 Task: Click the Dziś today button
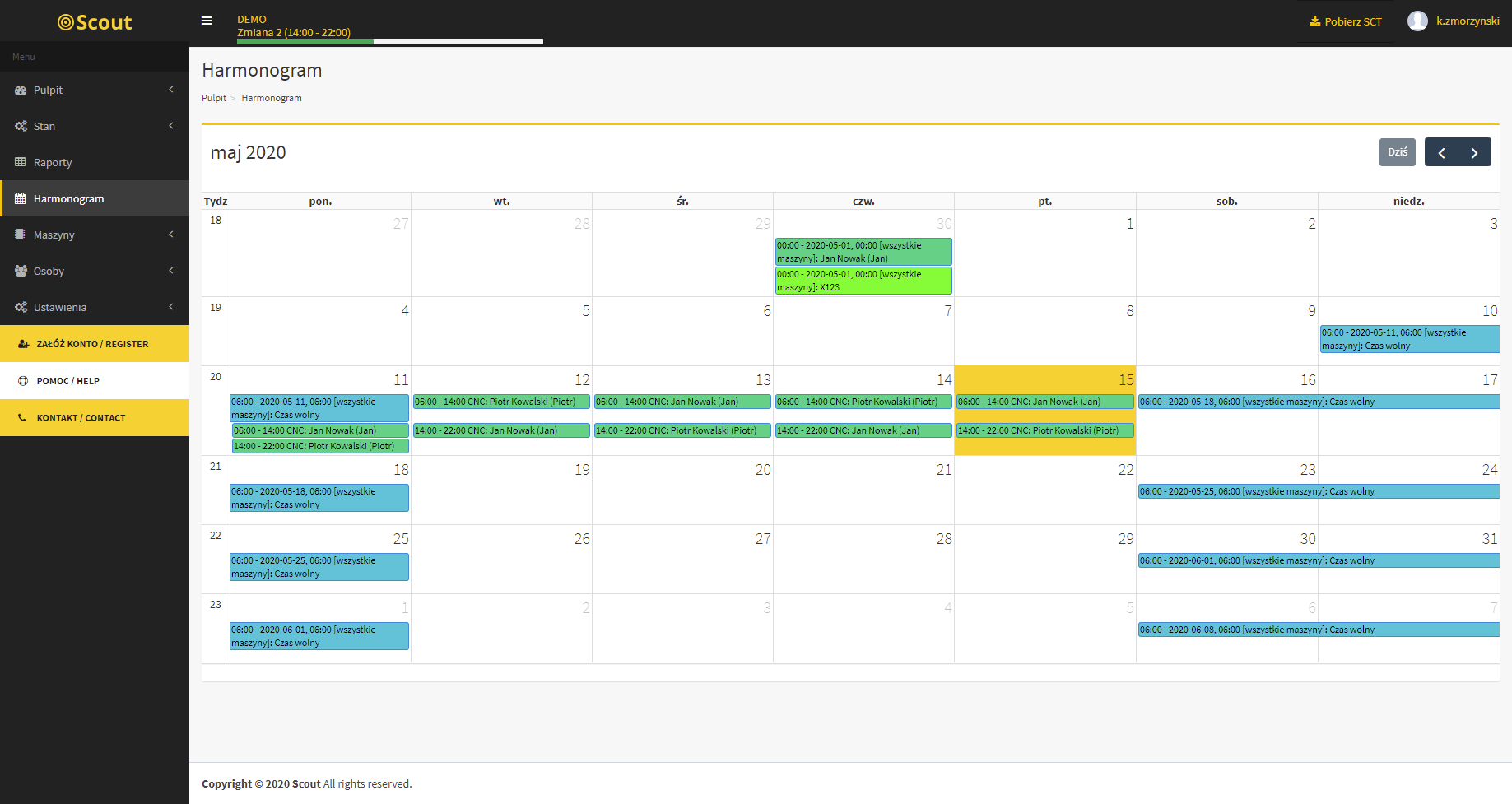[1398, 152]
